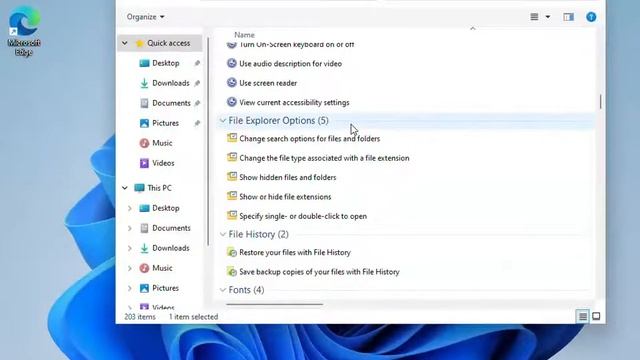Open Specify single- or double-click to open
The height and width of the screenshot is (360, 640).
pyautogui.click(x=303, y=216)
